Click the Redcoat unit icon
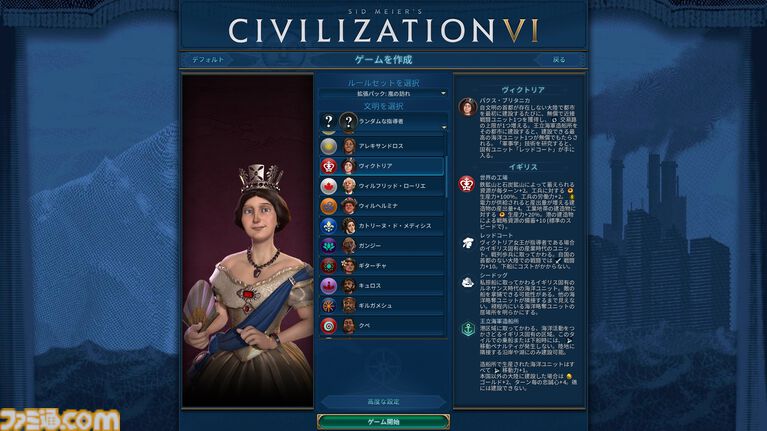 (x=468, y=243)
